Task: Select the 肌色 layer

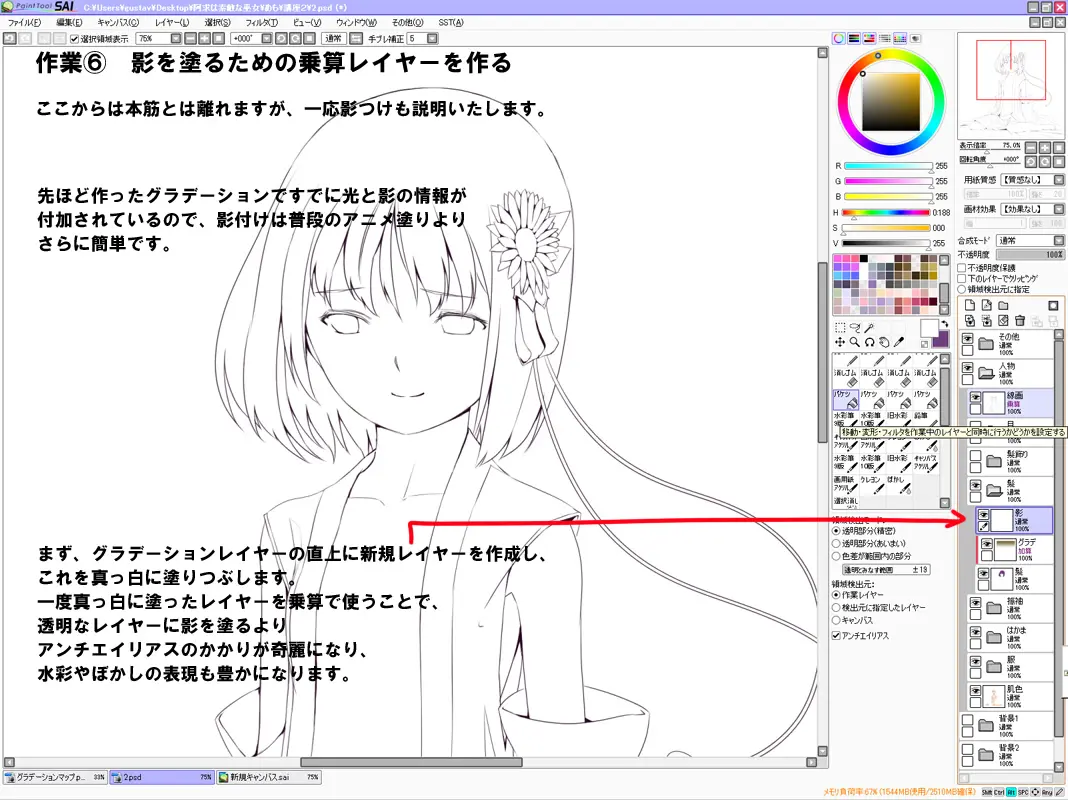Action: 1011,697
